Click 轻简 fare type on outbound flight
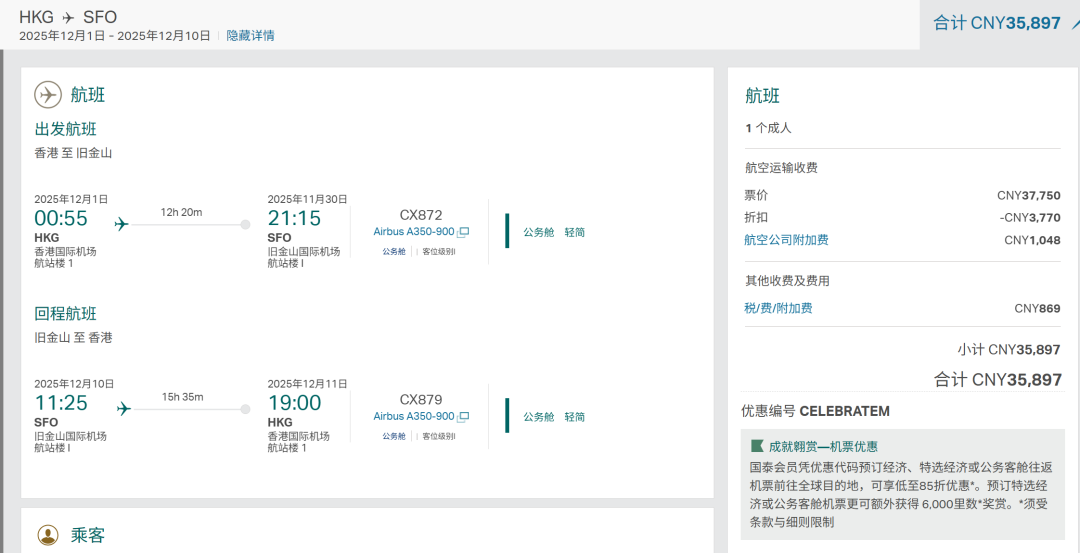Viewport: 1080px width, 553px height. click(x=574, y=232)
